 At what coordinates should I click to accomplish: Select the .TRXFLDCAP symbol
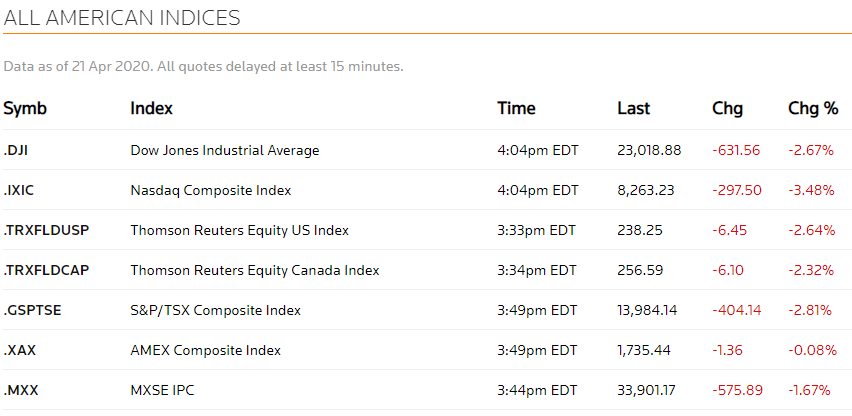tap(46, 270)
